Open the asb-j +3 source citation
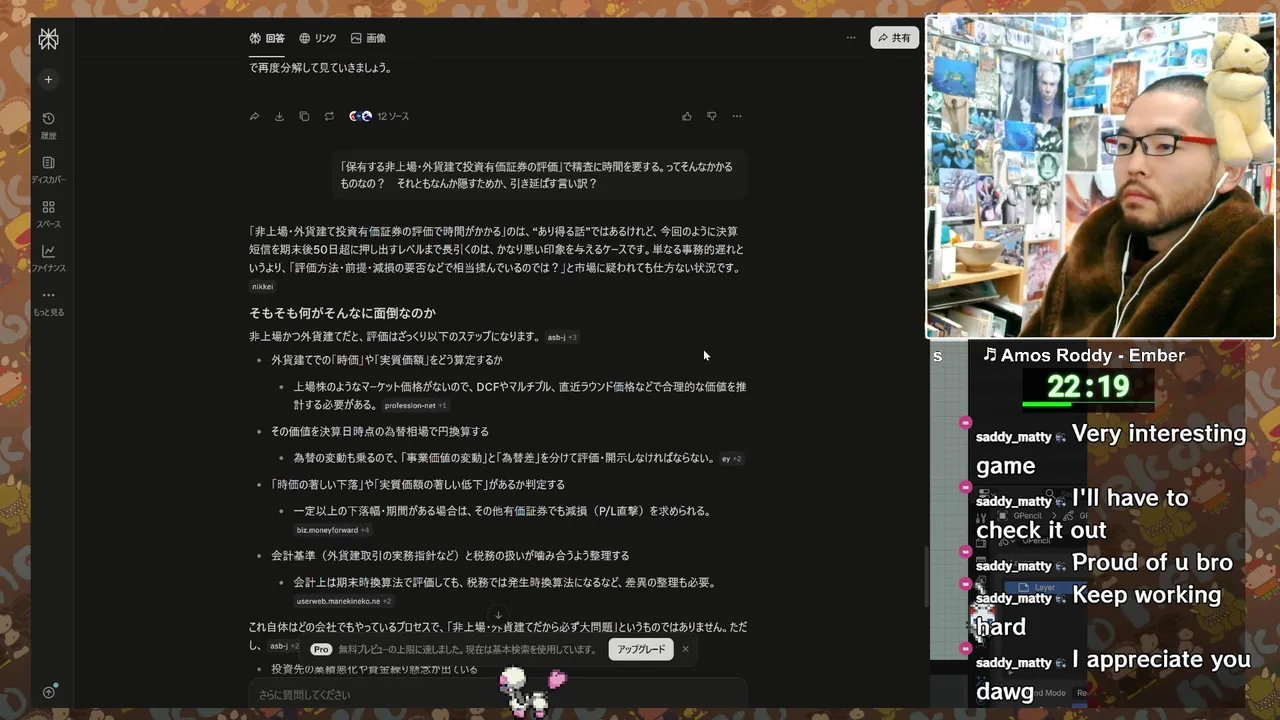 click(562, 337)
